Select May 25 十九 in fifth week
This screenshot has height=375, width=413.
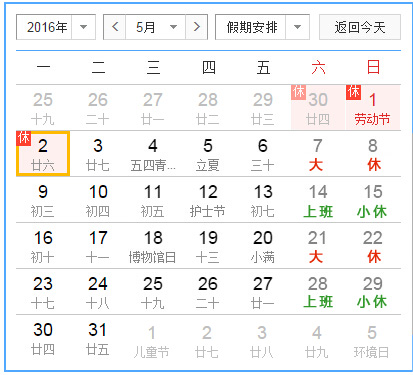pyautogui.click(x=153, y=292)
